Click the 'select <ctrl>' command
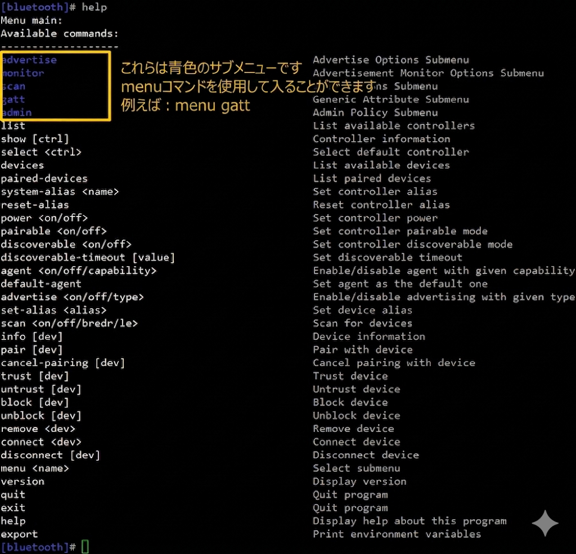The width and height of the screenshot is (576, 554). click(41, 152)
